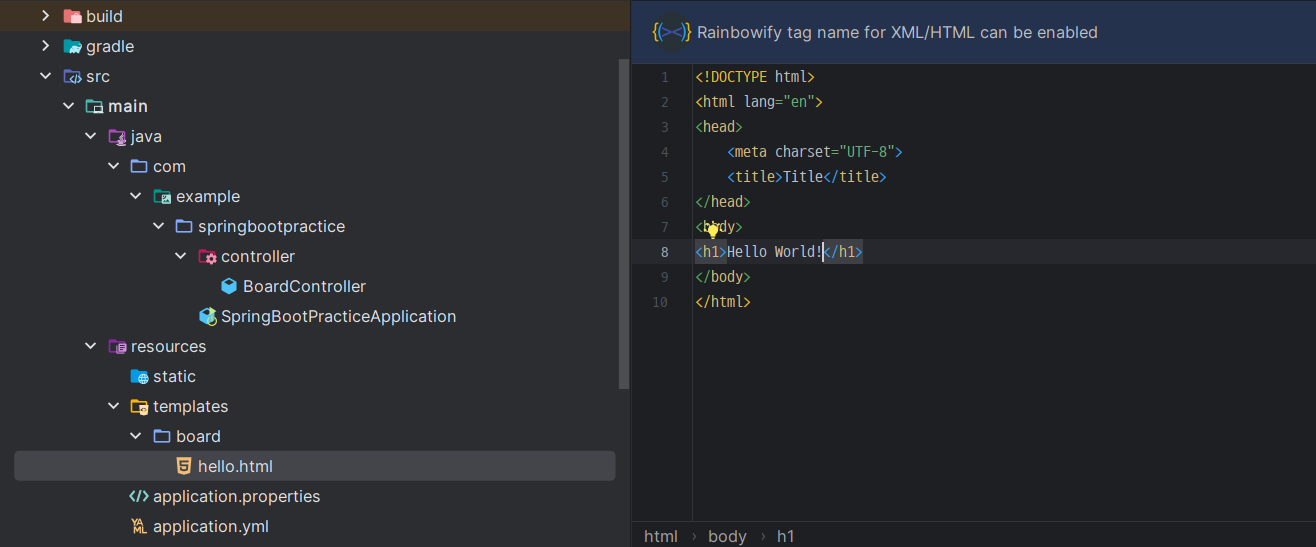The width and height of the screenshot is (1316, 547).
Task: Collapse the board folder chevron
Action: (x=136, y=436)
